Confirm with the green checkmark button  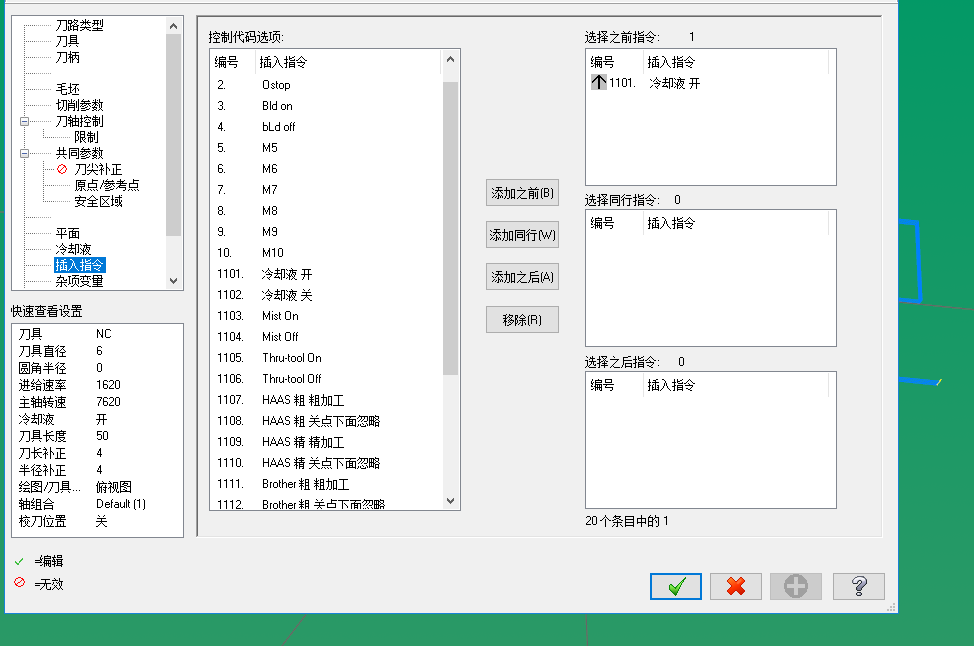(676, 586)
